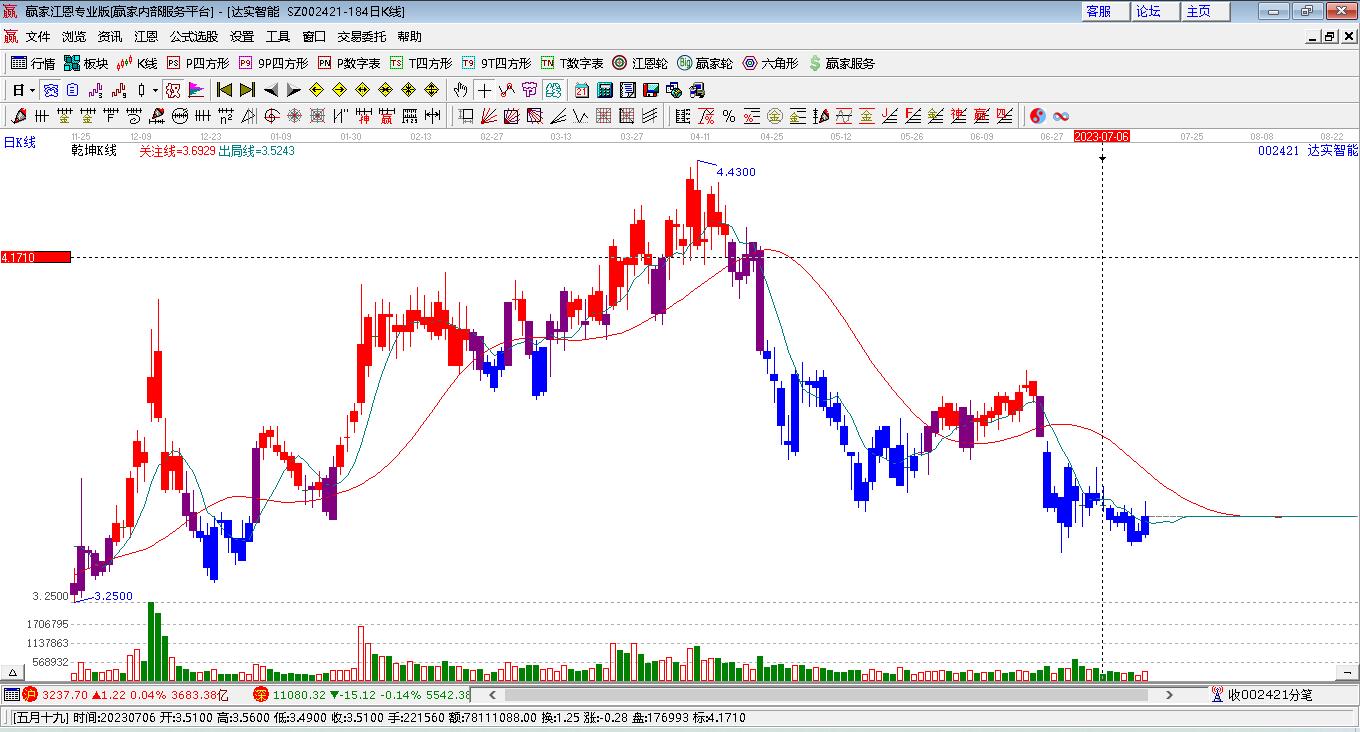The height and width of the screenshot is (732, 1360).
Task: Select the parallel channel lines tool
Action: (650, 116)
